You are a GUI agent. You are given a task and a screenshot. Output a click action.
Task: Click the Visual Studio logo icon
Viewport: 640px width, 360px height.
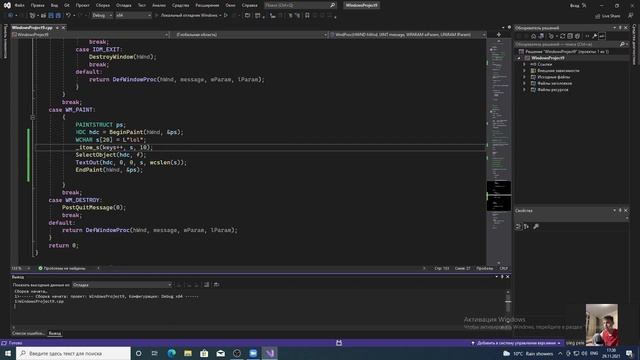[7, 5]
